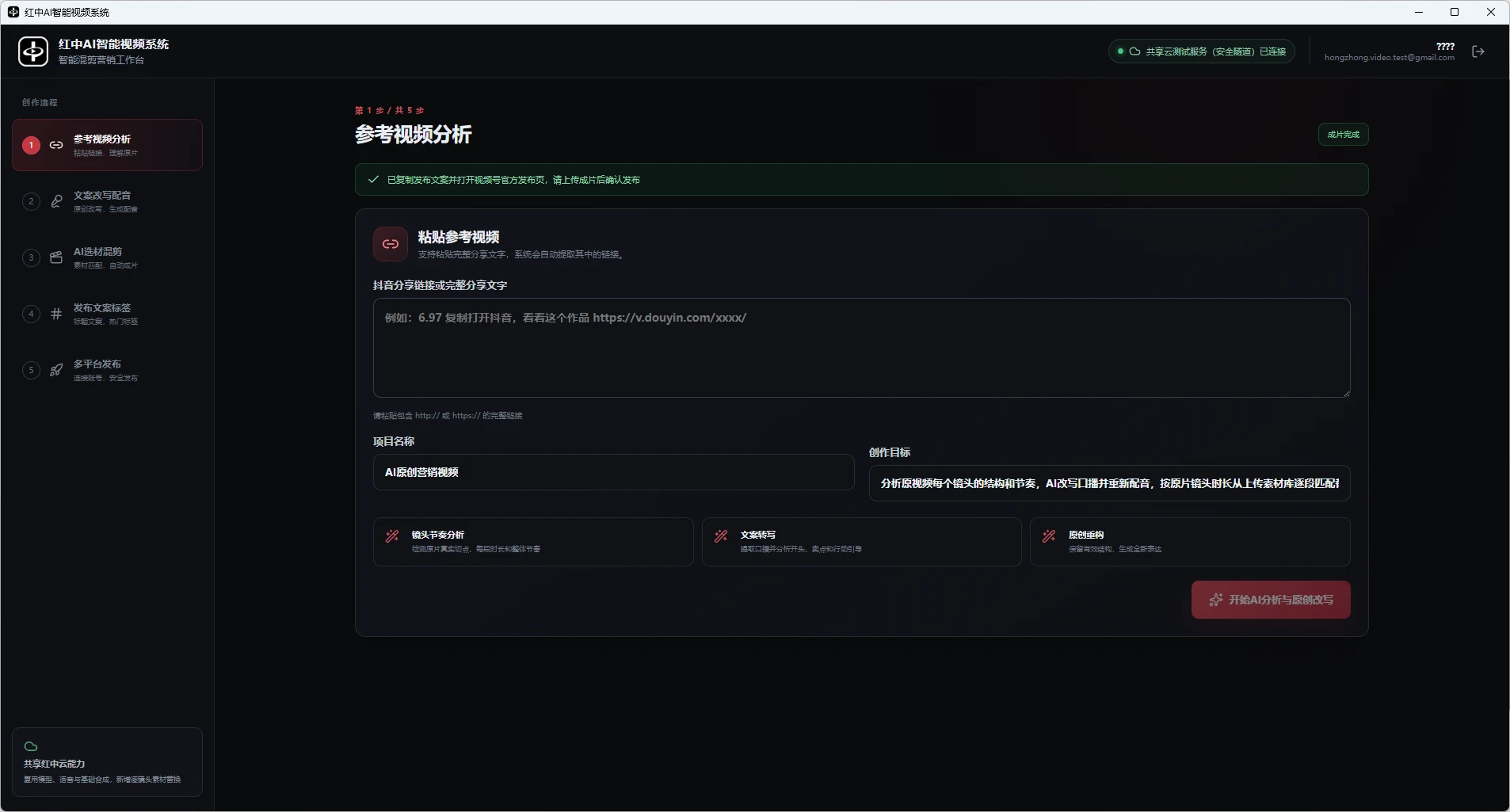Image resolution: width=1510 pixels, height=812 pixels.
Task: Minimize the 红中AI智能视频系统 window
Action: 1419,12
